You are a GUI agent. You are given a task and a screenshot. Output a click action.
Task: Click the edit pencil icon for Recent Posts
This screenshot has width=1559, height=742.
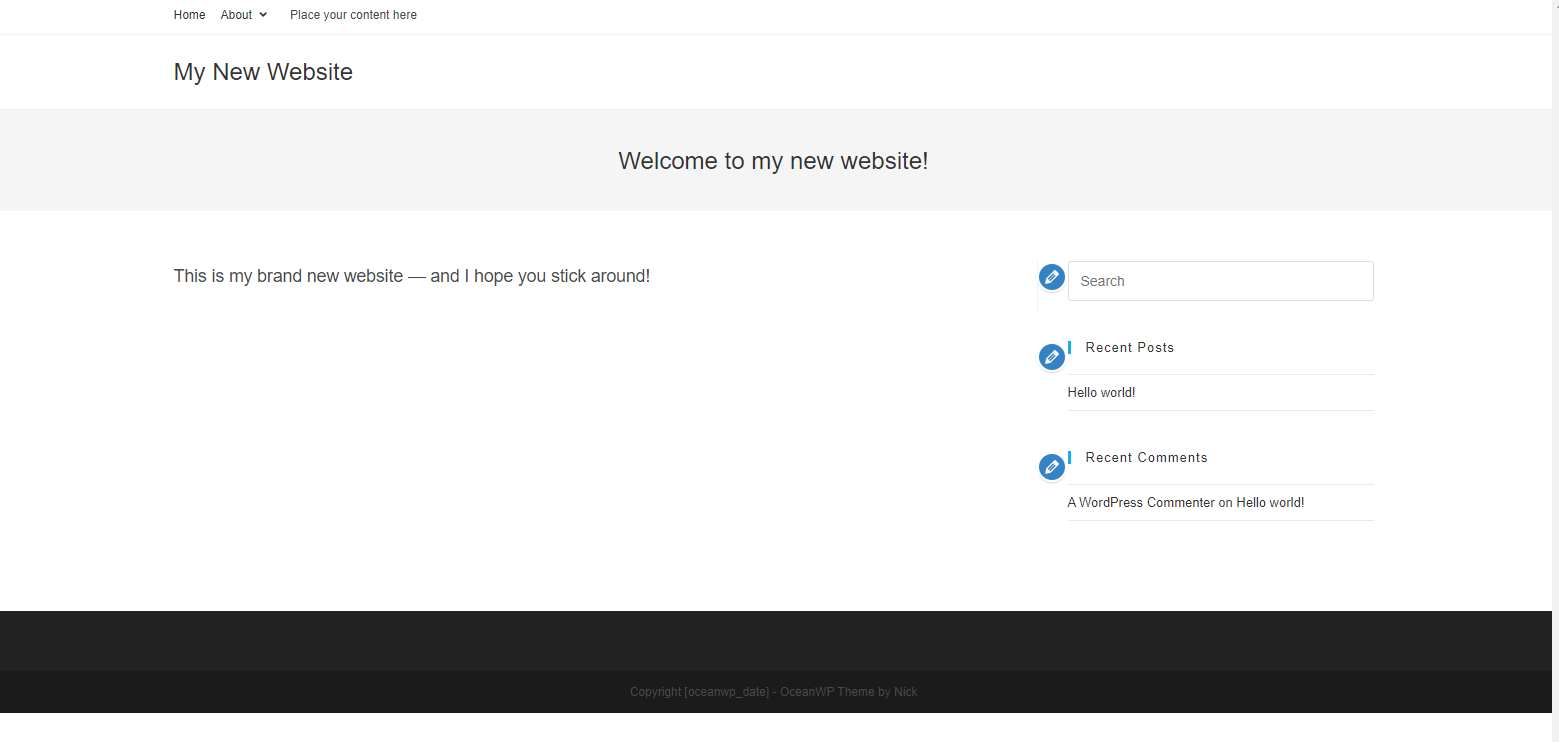[x=1051, y=356]
